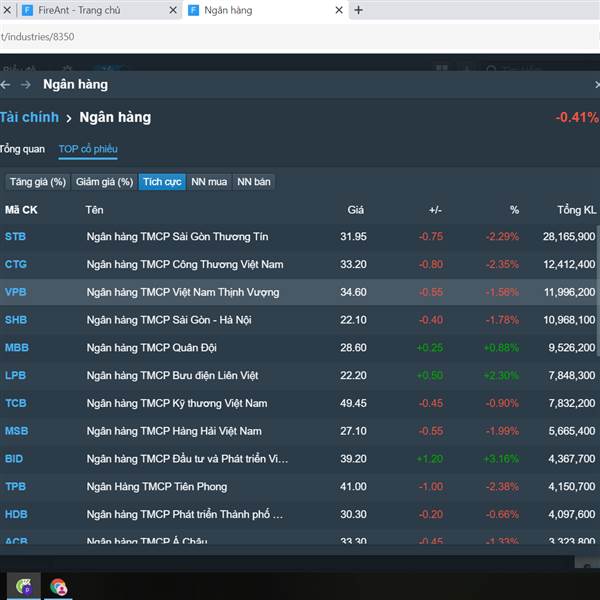Open the Chrome taskbar icon
The height and width of the screenshot is (600, 600).
(59, 587)
